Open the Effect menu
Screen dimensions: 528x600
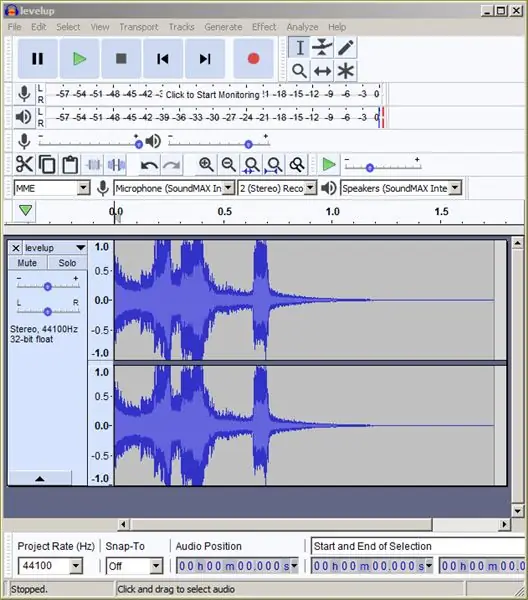264,27
